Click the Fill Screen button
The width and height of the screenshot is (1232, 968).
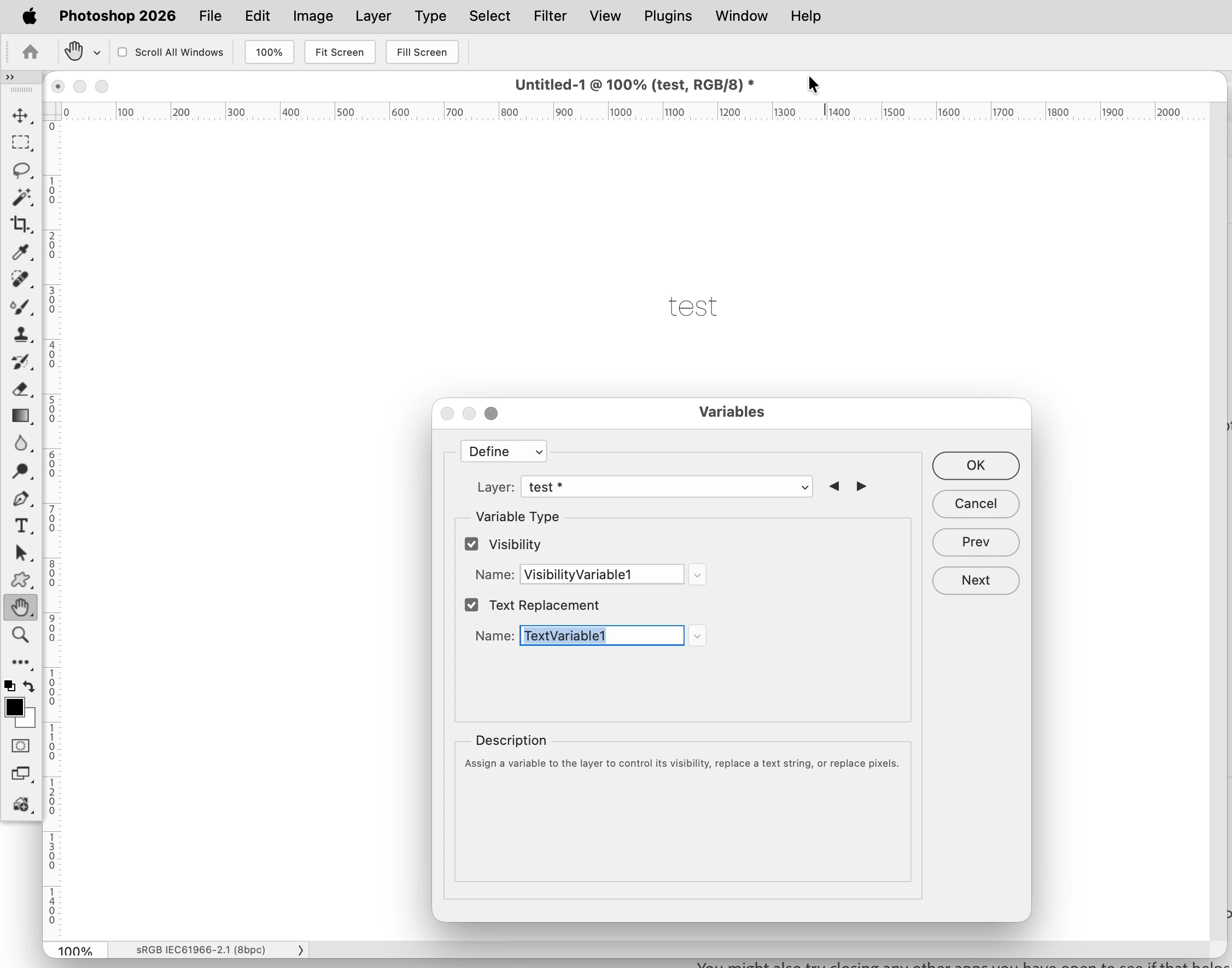tap(422, 52)
